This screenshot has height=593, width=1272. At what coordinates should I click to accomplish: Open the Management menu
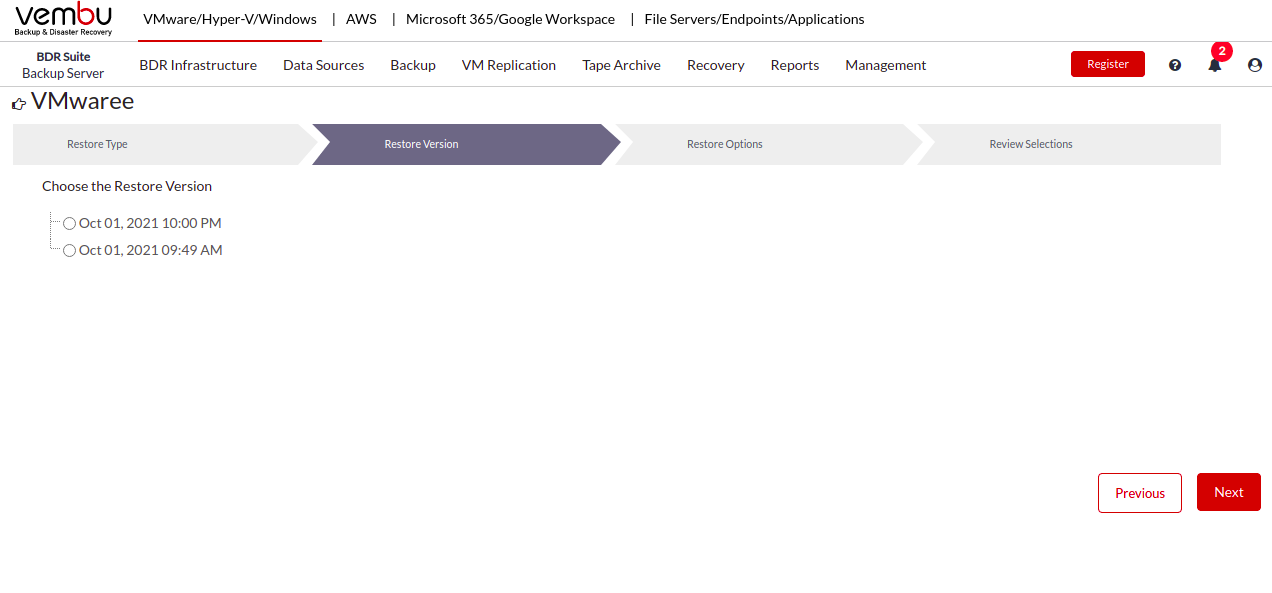click(886, 65)
